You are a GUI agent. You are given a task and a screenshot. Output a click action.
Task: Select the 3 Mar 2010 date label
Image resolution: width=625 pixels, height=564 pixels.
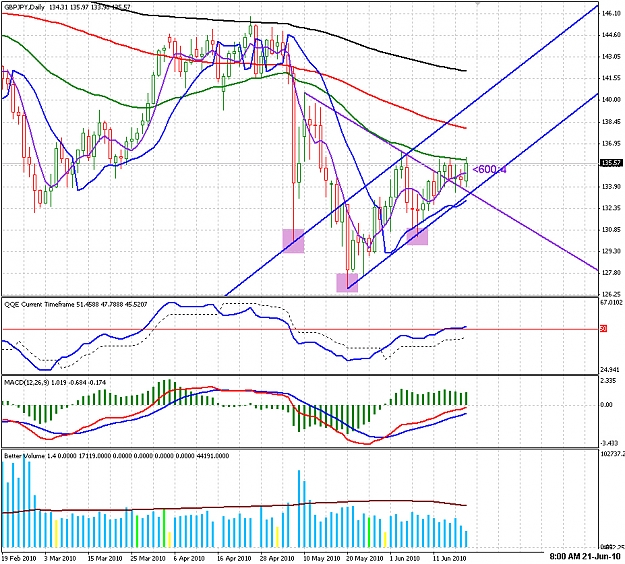61,558
